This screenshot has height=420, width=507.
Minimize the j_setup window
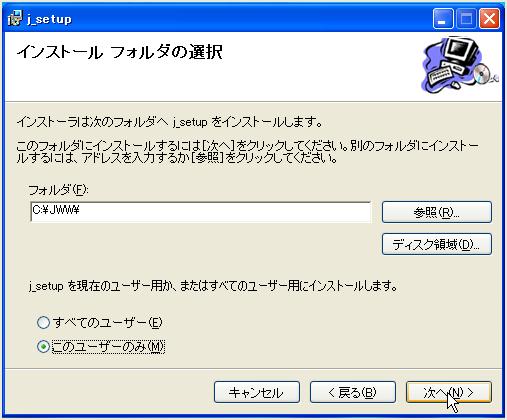443,19
